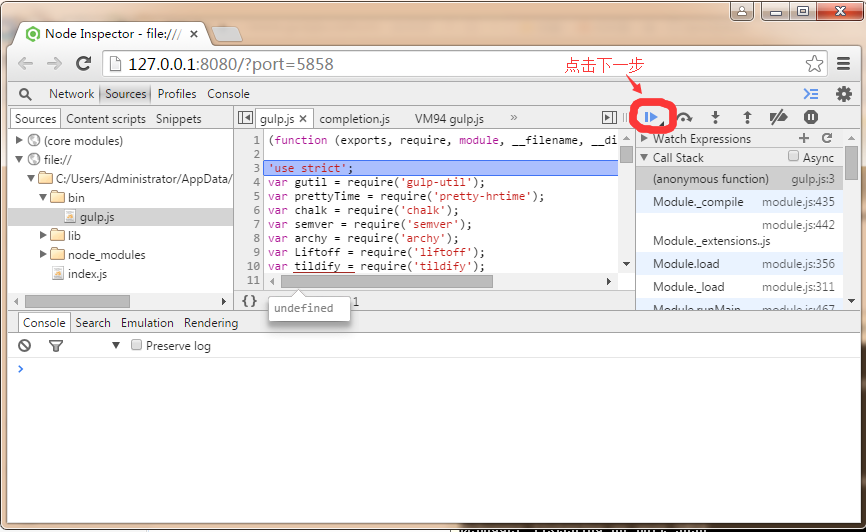Deactivate all breakpoints
The width and height of the screenshot is (866, 532).
(778, 117)
